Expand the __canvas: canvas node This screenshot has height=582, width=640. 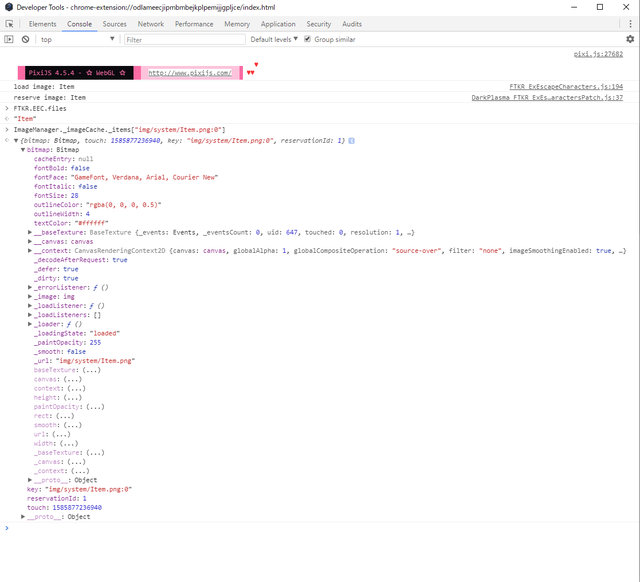pyautogui.click(x=30, y=242)
